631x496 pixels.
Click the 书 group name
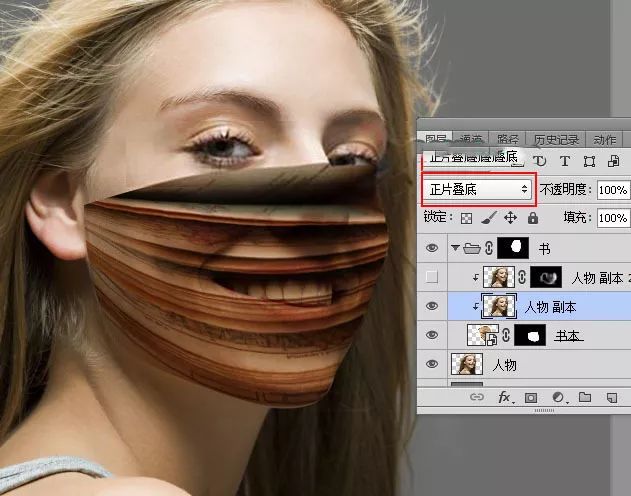coord(544,249)
